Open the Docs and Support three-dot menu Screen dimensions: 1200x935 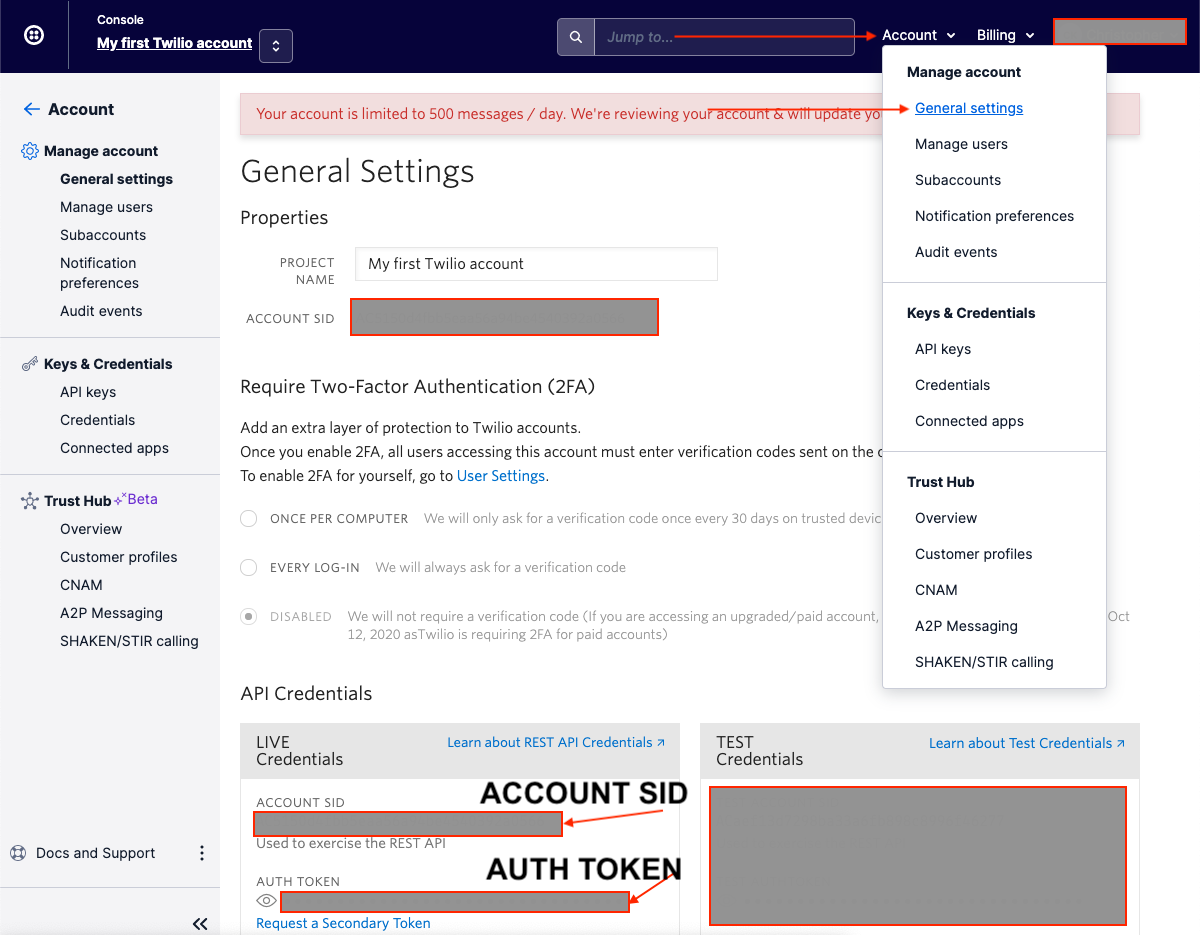point(201,853)
